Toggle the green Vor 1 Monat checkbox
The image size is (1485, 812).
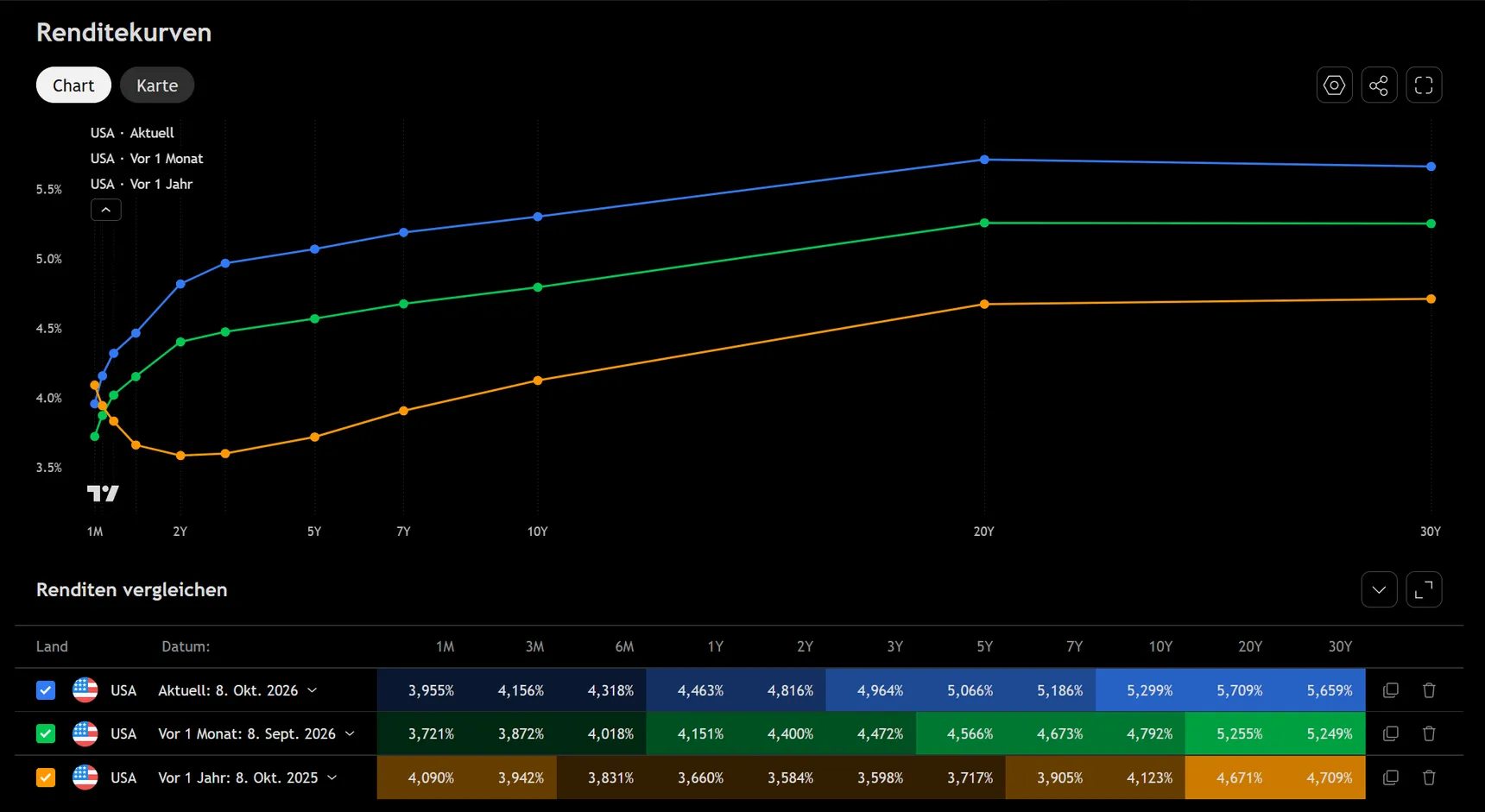click(x=46, y=733)
